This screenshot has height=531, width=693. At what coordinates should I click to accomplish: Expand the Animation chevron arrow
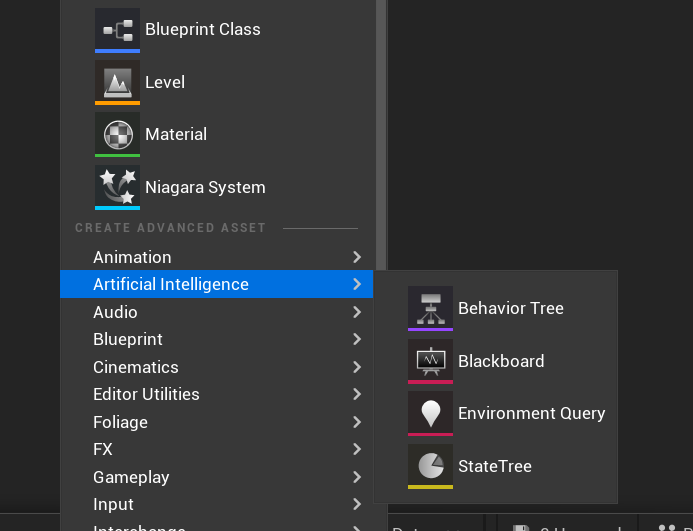click(357, 257)
